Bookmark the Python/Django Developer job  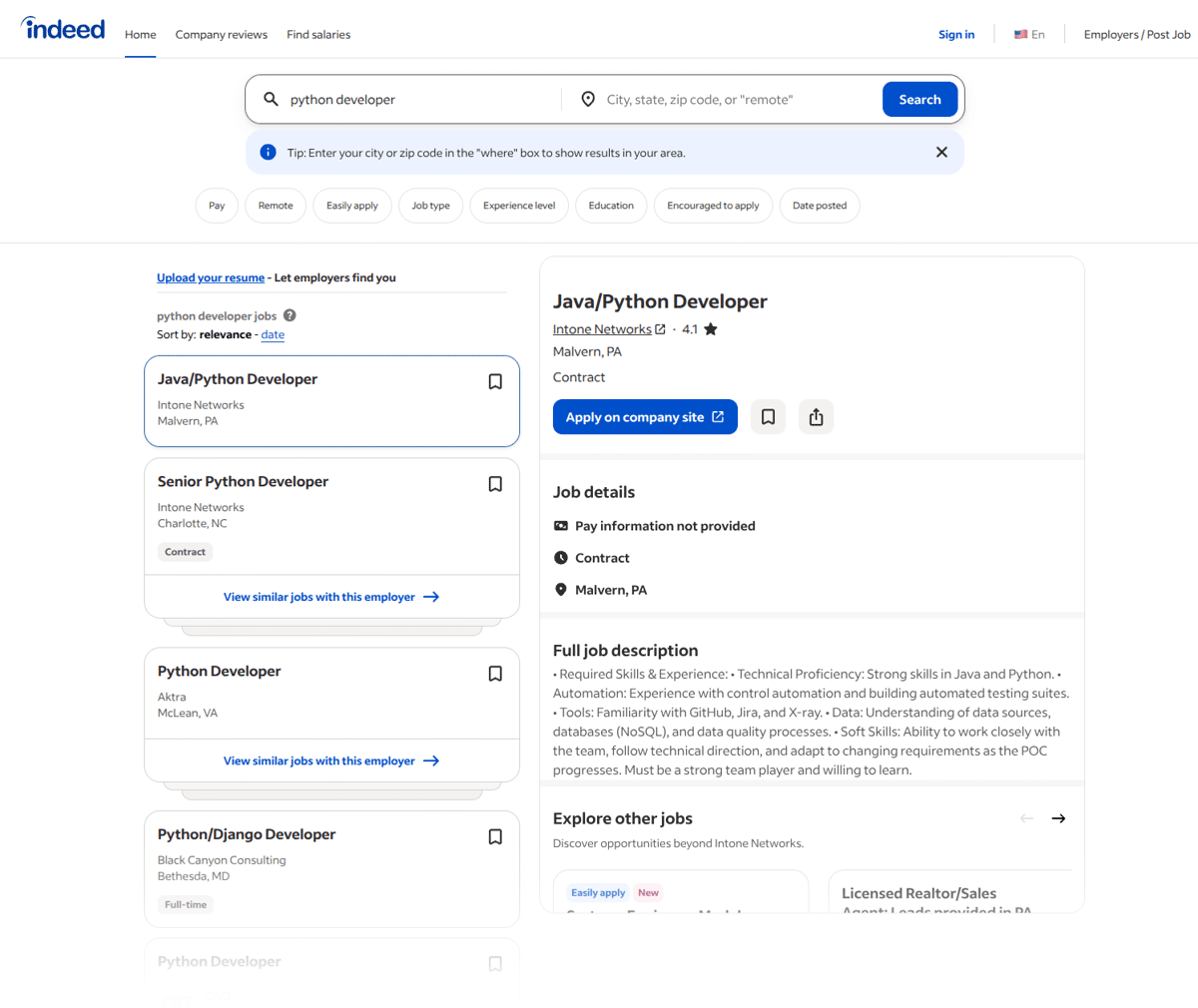coord(495,836)
